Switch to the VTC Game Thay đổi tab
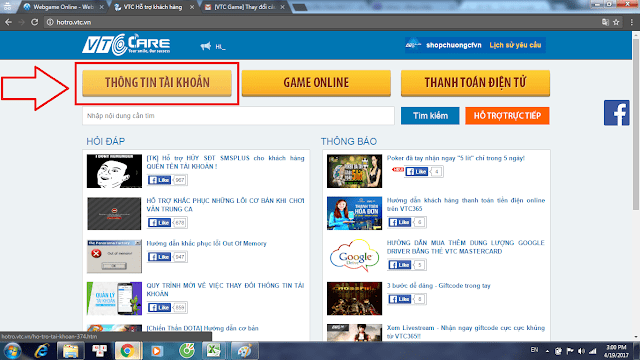The height and width of the screenshot is (360, 640). tap(244, 7)
